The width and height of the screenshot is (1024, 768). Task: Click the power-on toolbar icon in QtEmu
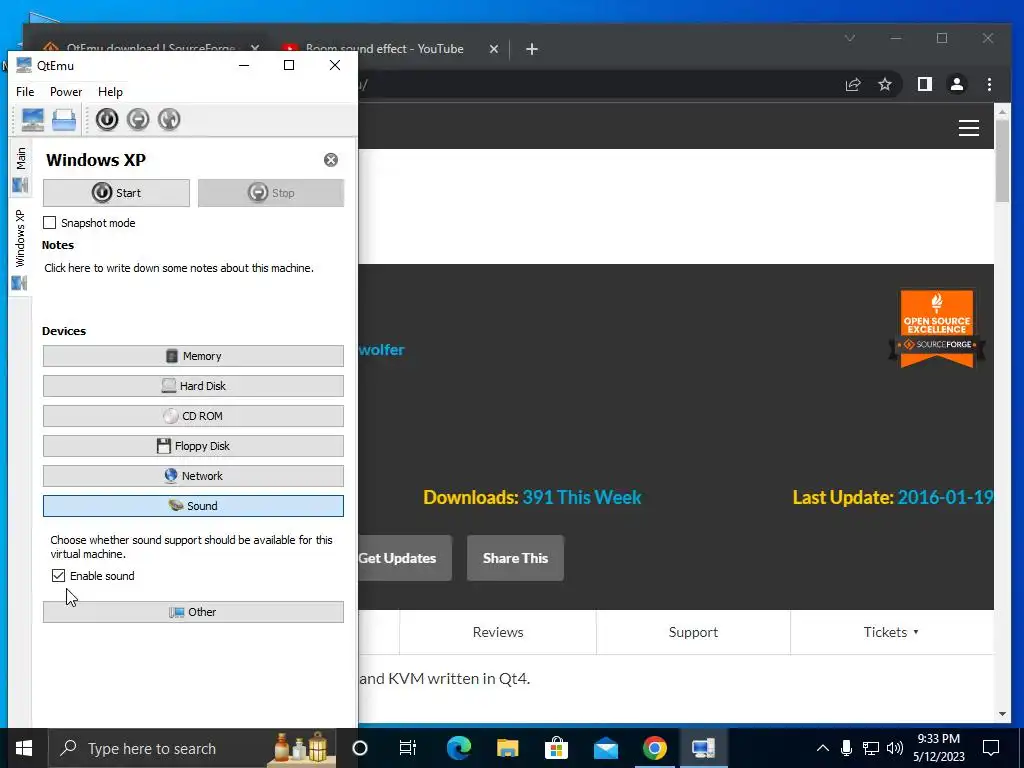coord(106,120)
